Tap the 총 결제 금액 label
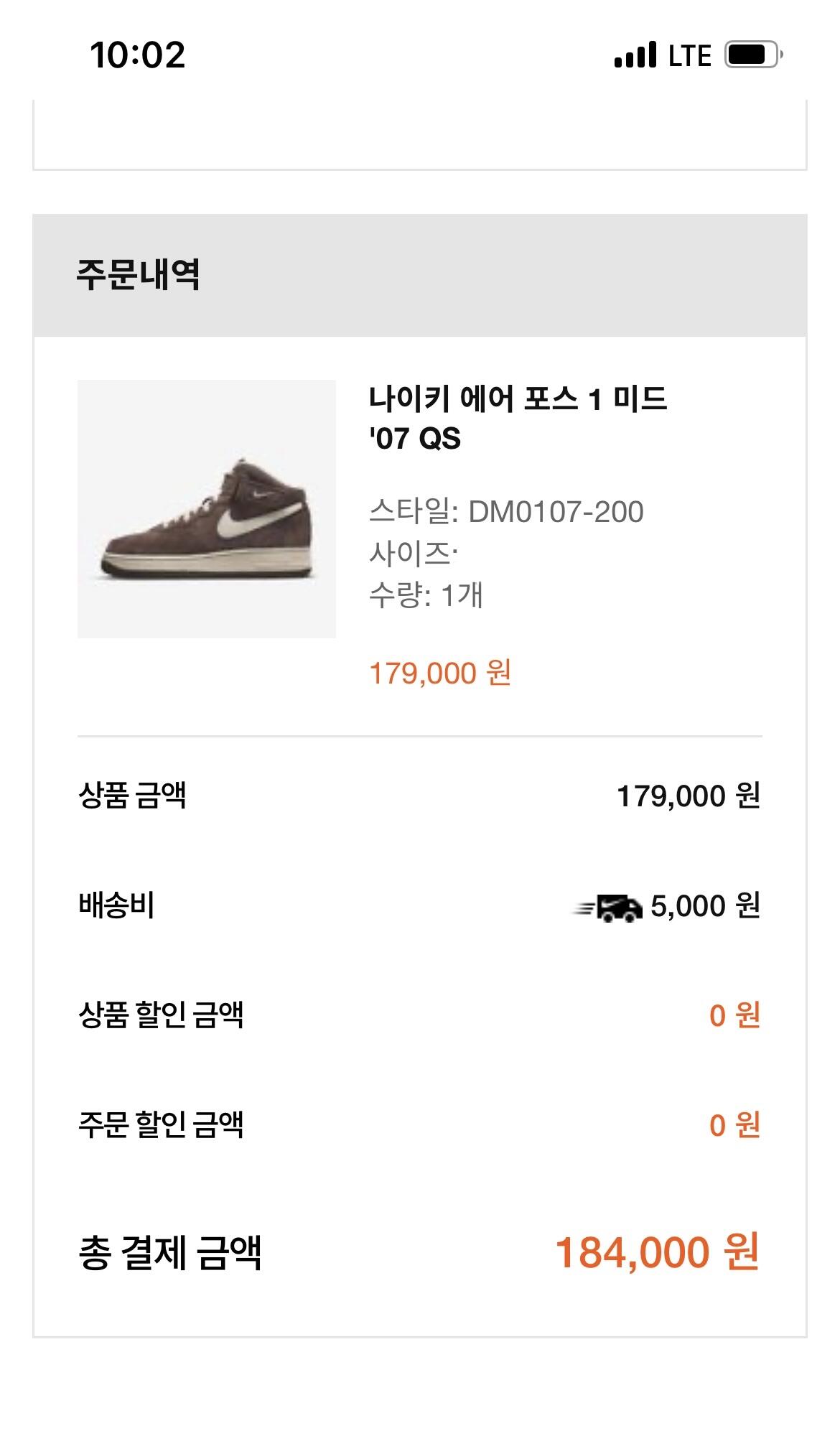The image size is (840, 1431). (169, 1253)
